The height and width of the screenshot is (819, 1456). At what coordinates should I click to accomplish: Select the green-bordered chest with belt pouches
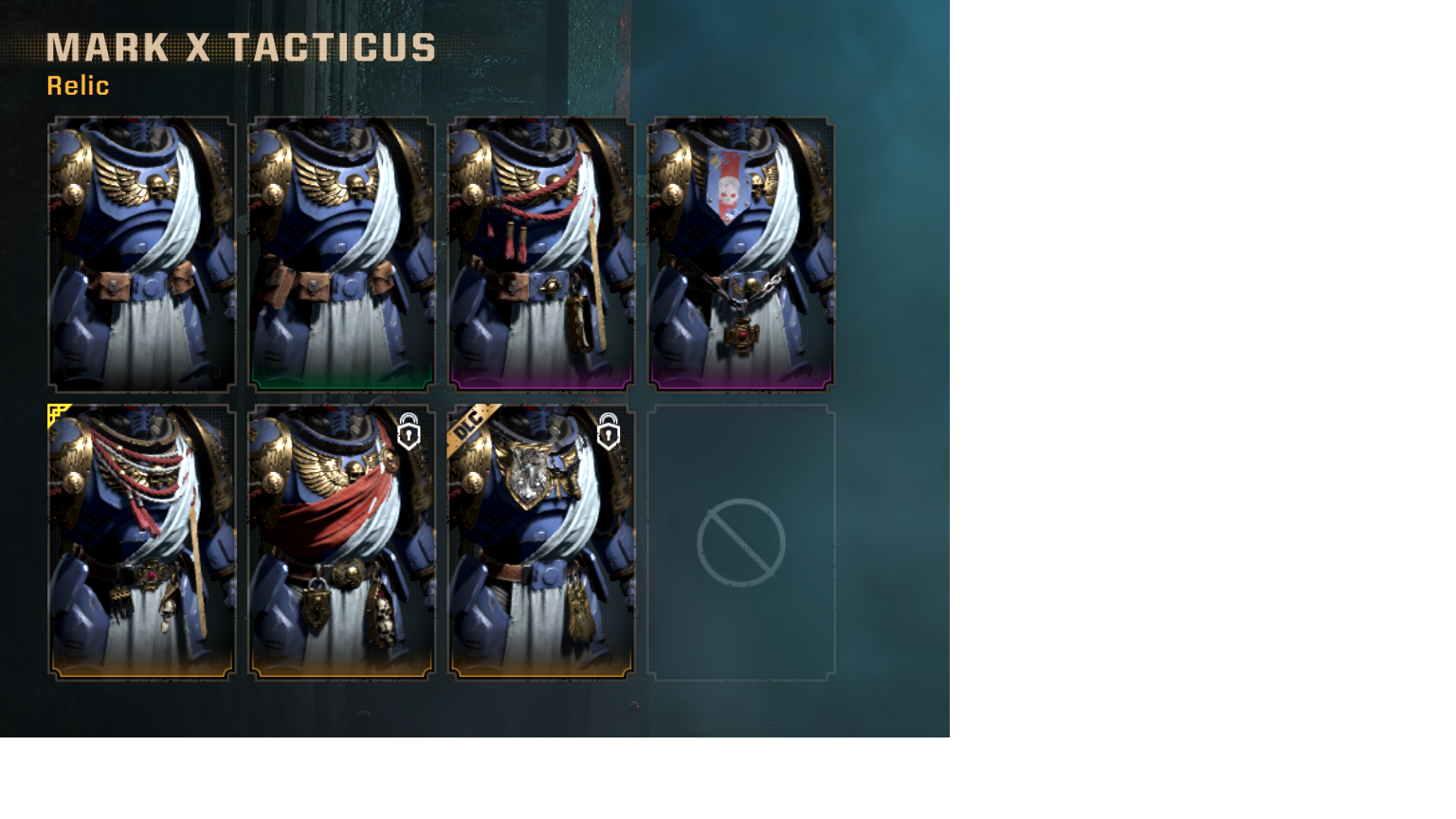click(341, 253)
